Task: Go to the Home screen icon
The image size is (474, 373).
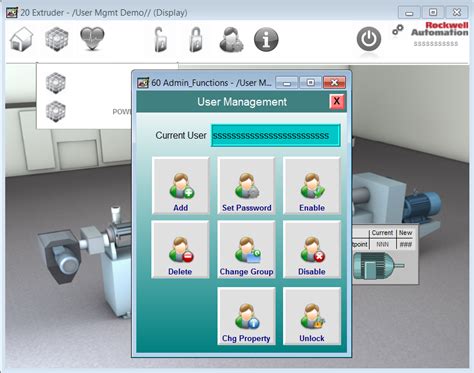Action: (22, 39)
